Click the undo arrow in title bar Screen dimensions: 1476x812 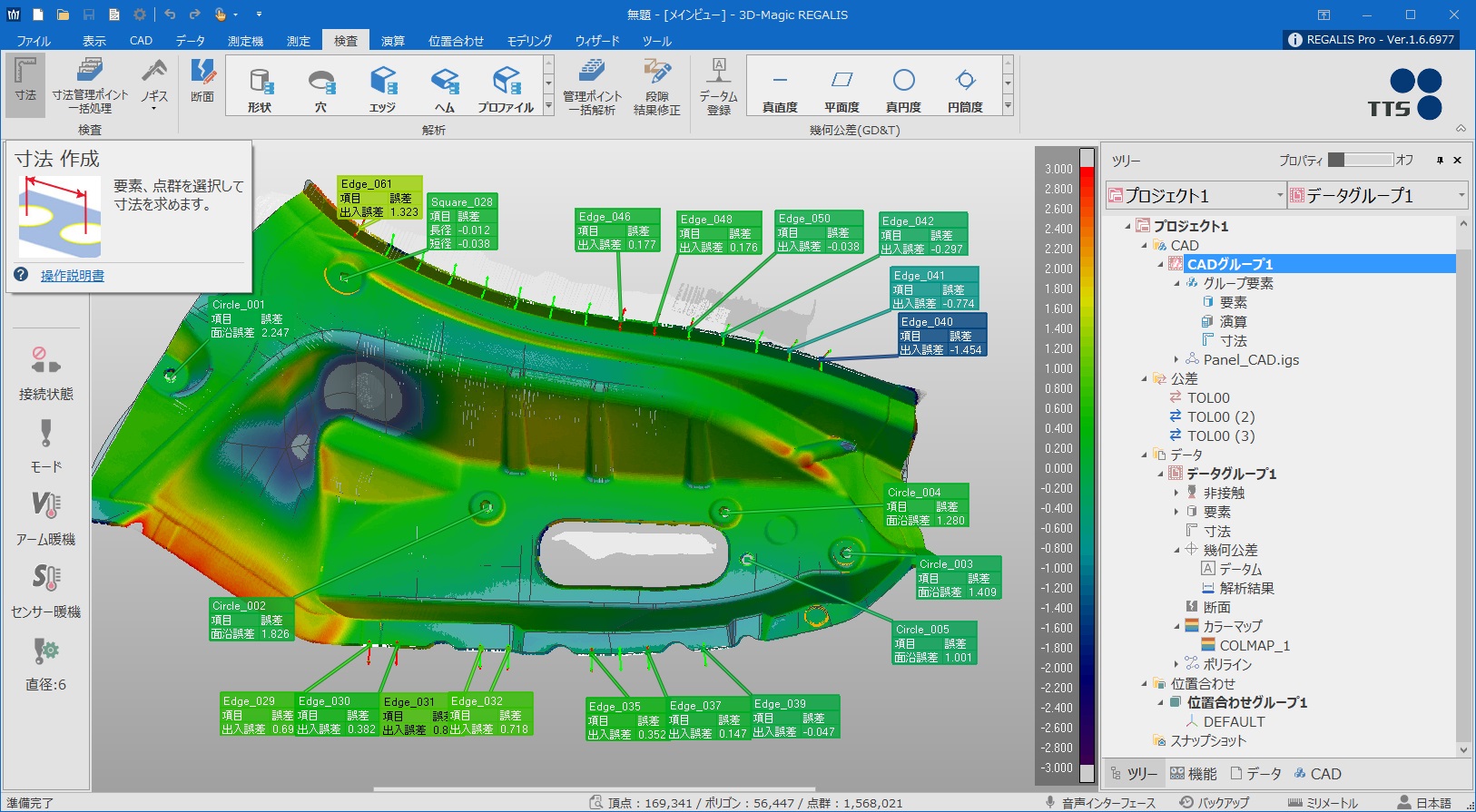[x=170, y=15]
